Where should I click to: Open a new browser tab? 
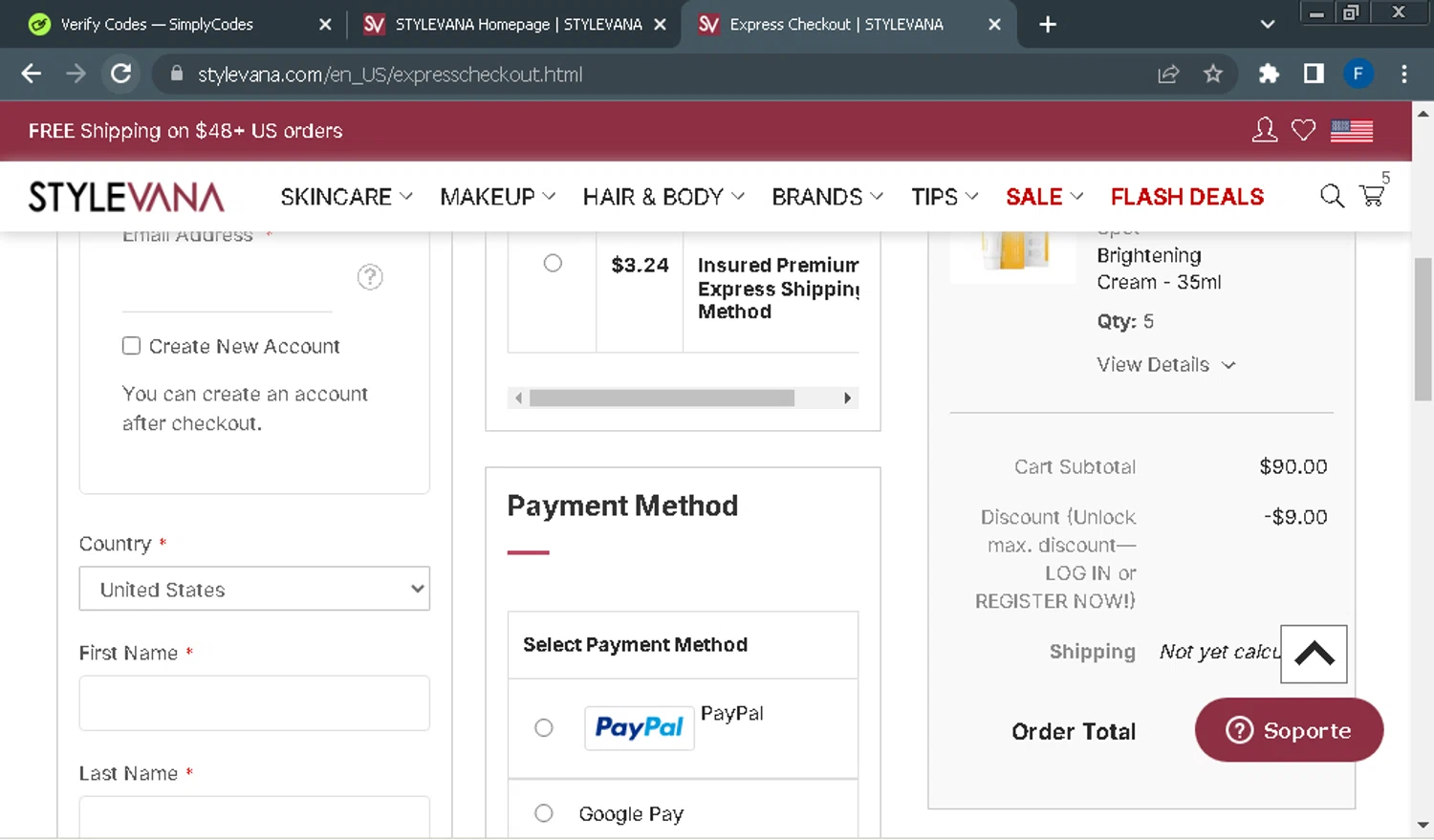1048,24
